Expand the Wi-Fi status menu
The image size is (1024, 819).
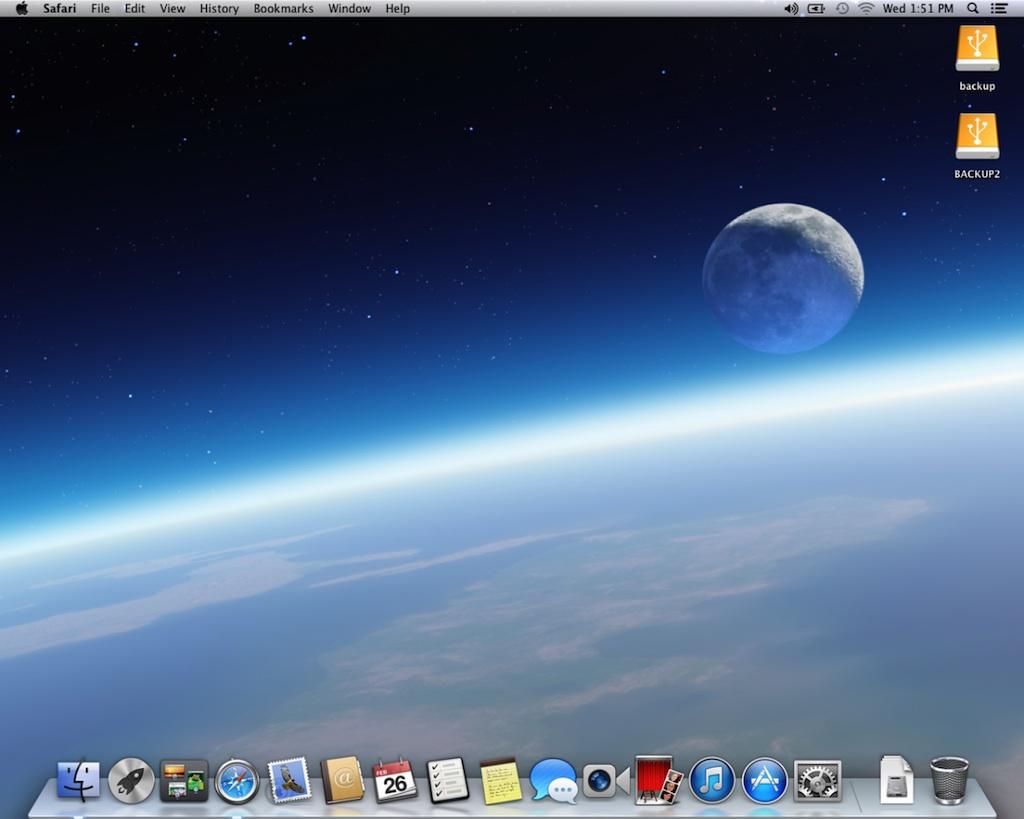click(x=866, y=9)
